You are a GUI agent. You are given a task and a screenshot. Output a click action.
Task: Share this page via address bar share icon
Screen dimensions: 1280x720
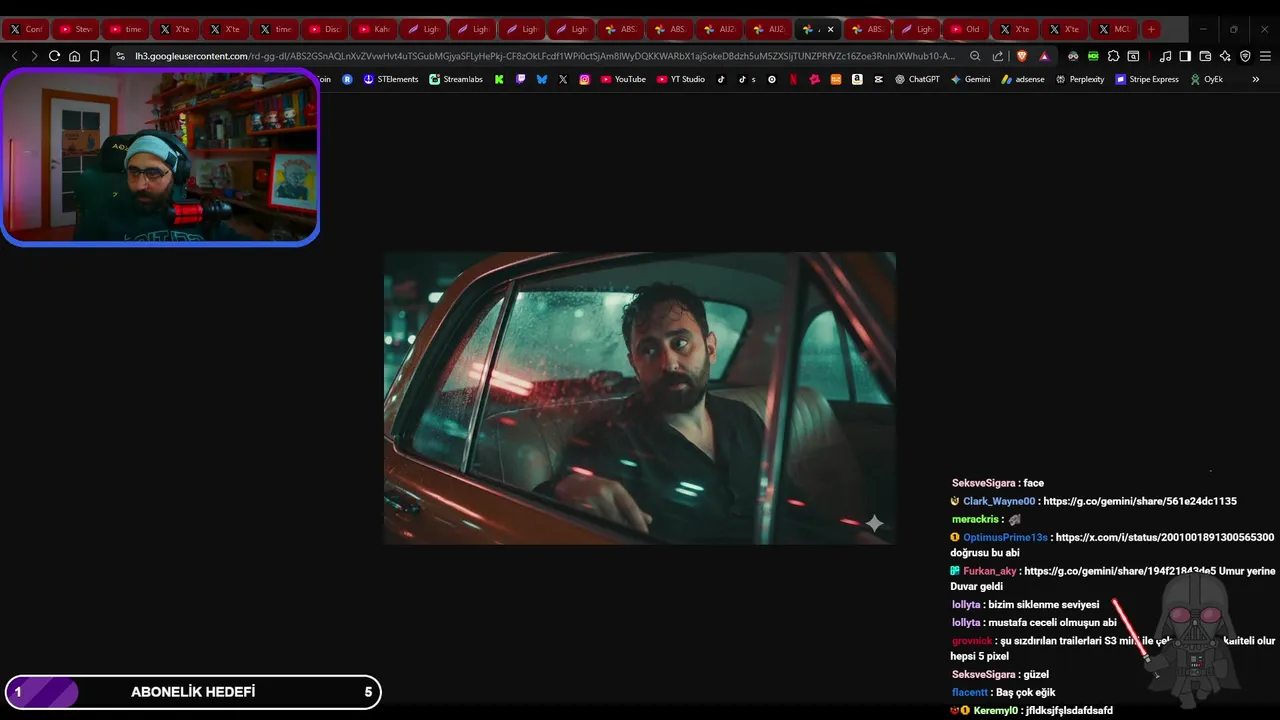pyautogui.click(x=997, y=56)
